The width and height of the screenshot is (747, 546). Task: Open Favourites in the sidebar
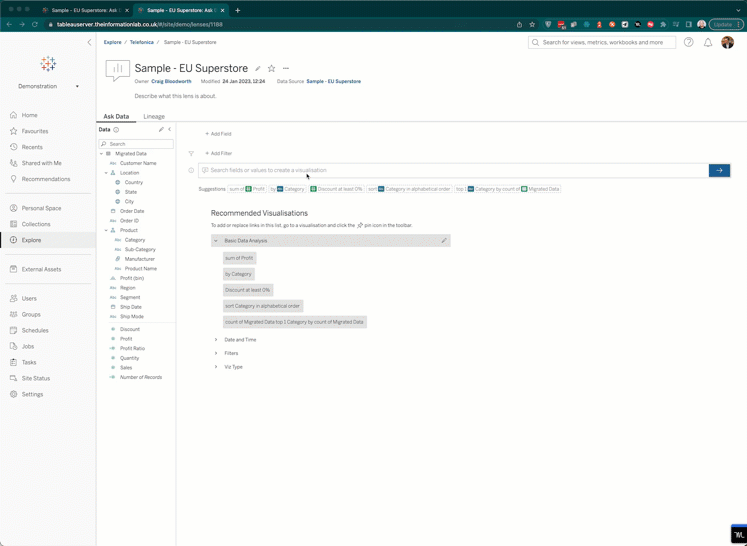(x=35, y=131)
